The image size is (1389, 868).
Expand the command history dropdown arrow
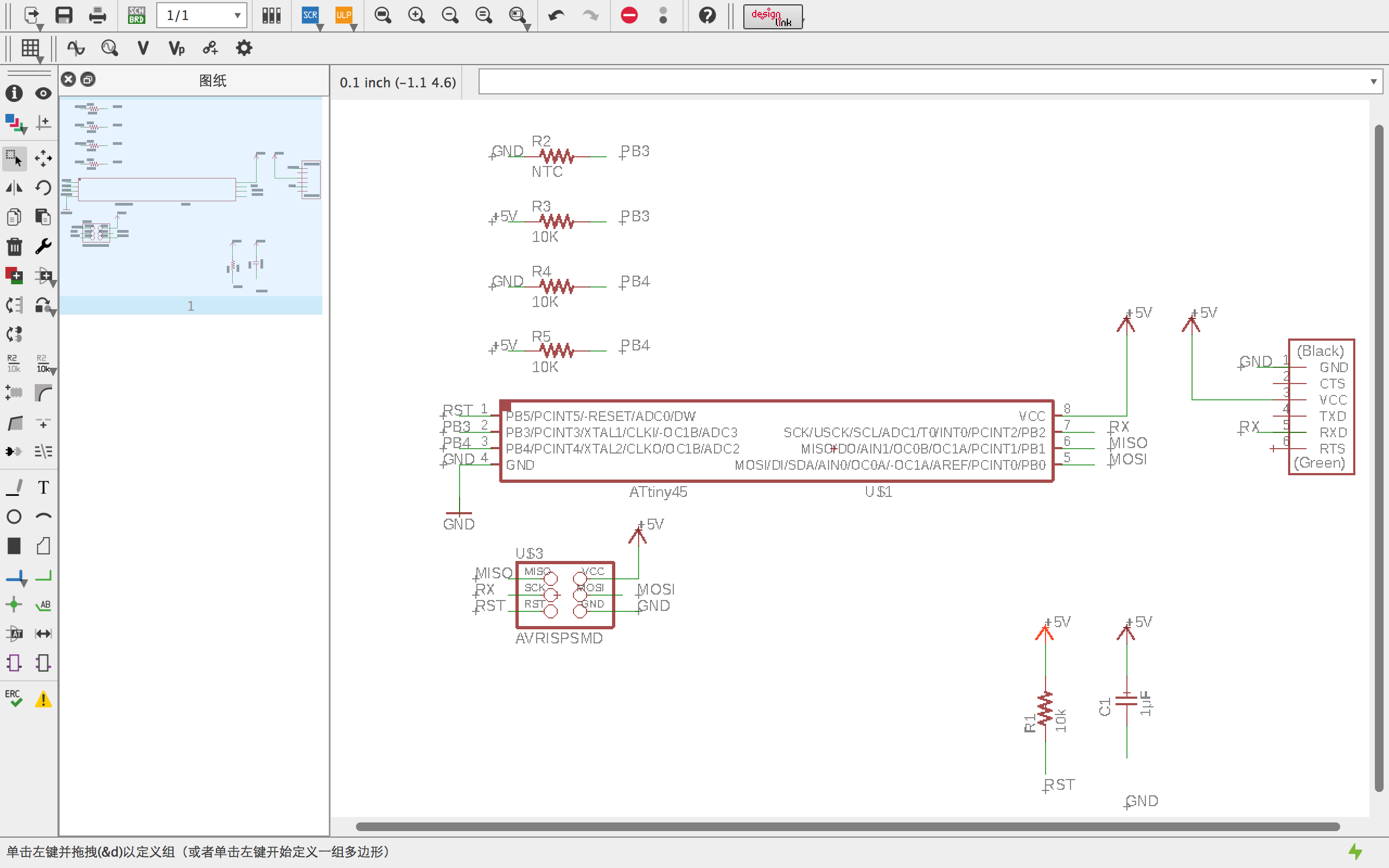[1373, 81]
